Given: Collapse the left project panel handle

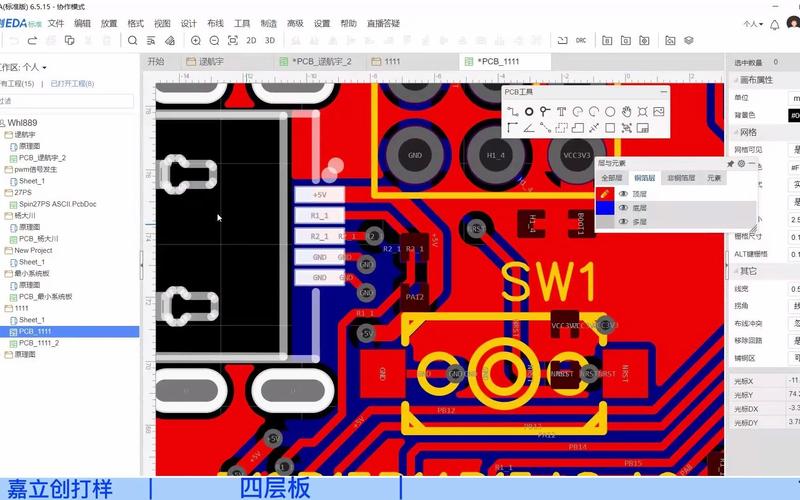Looking at the screenshot, I should 141,264.
